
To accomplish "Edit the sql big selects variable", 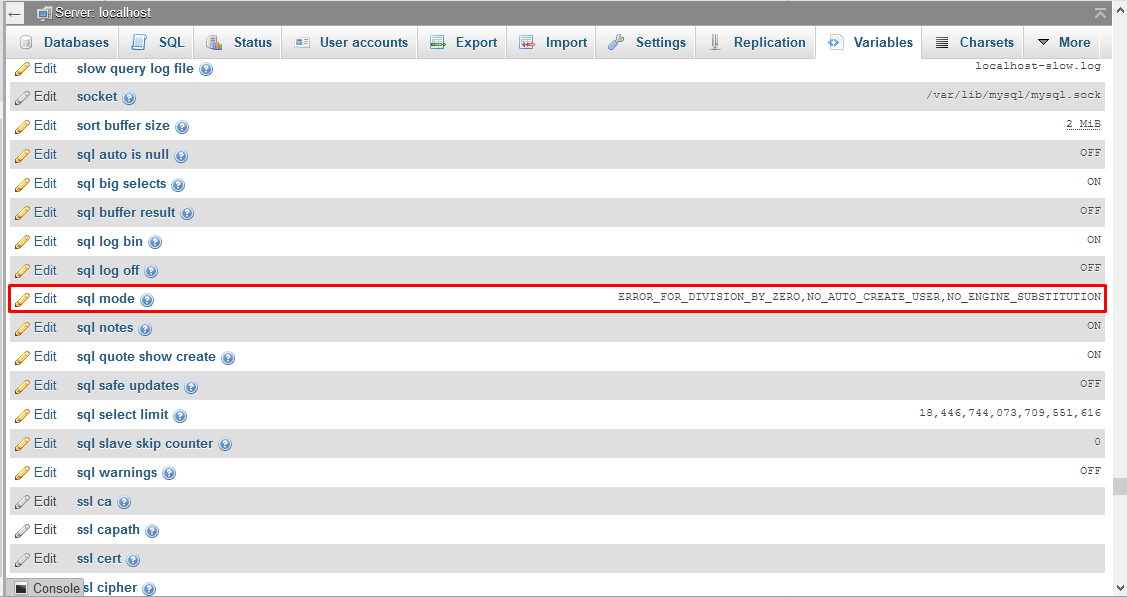I will coord(37,183).
